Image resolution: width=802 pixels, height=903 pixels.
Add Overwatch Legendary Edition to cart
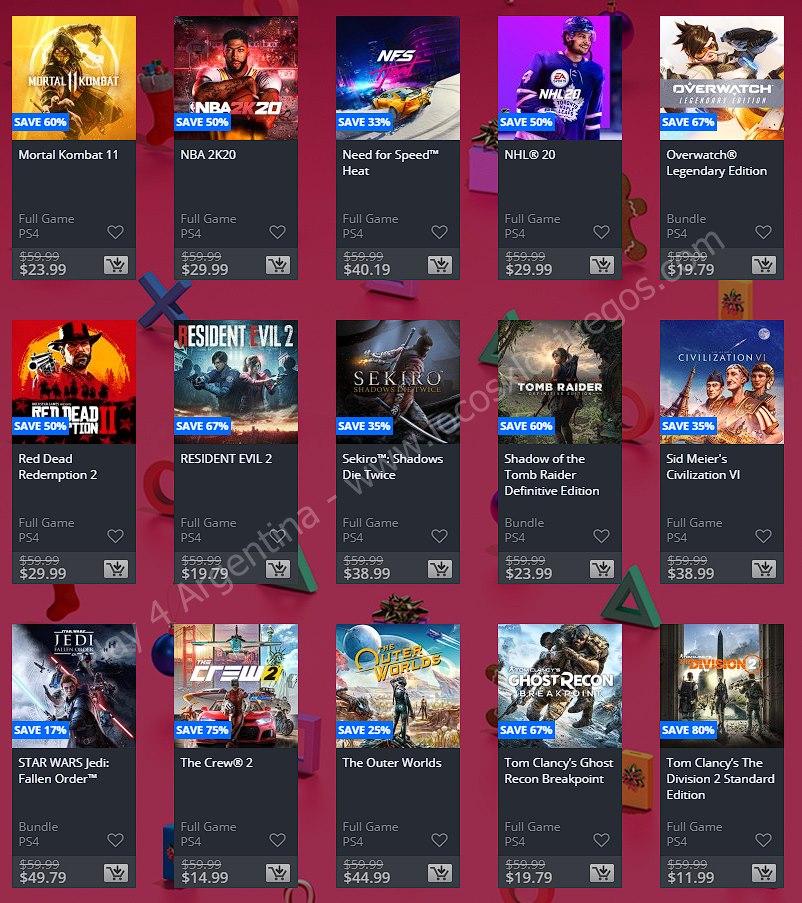click(764, 265)
